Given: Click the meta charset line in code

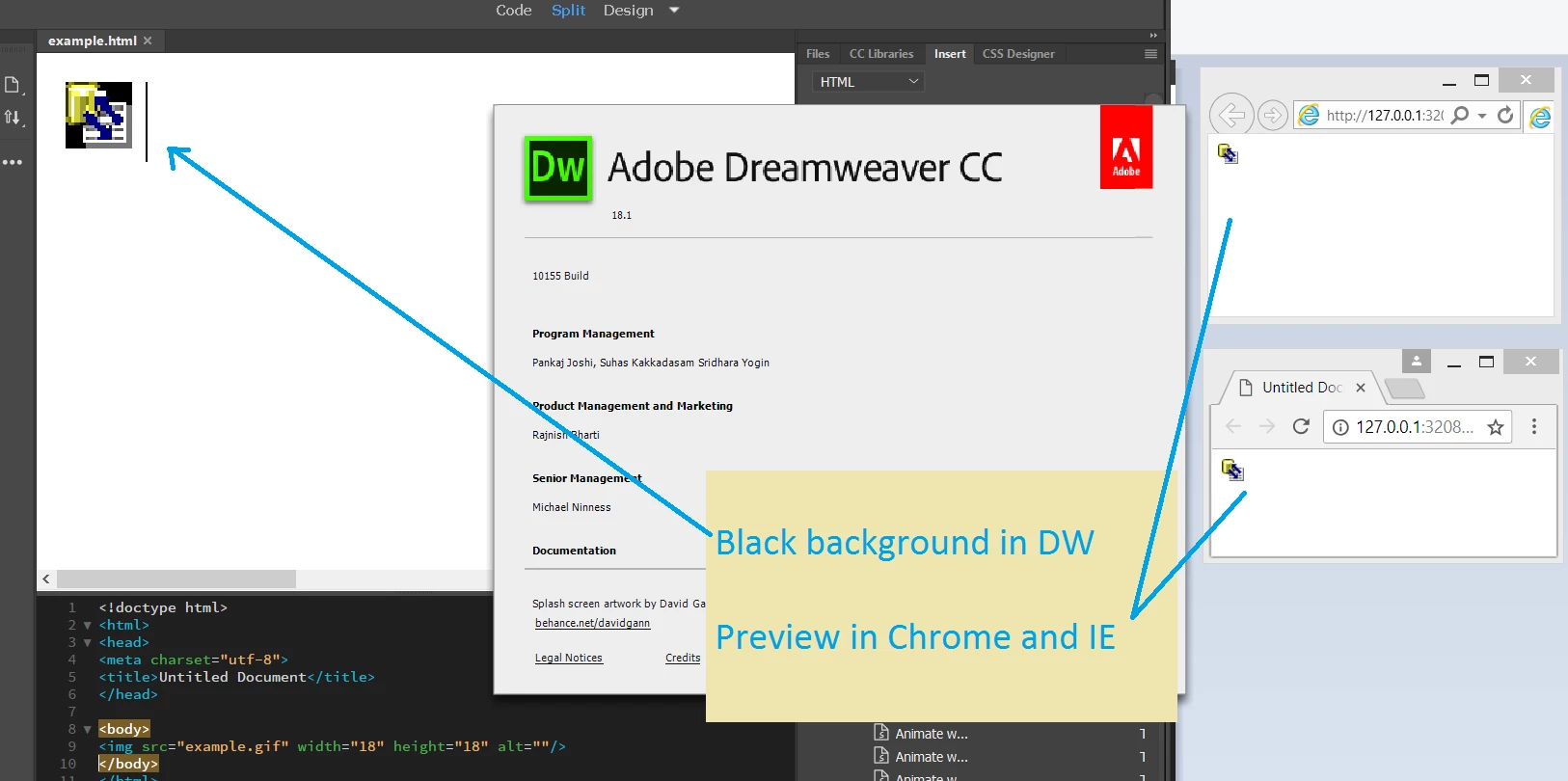Looking at the screenshot, I should [x=193, y=660].
